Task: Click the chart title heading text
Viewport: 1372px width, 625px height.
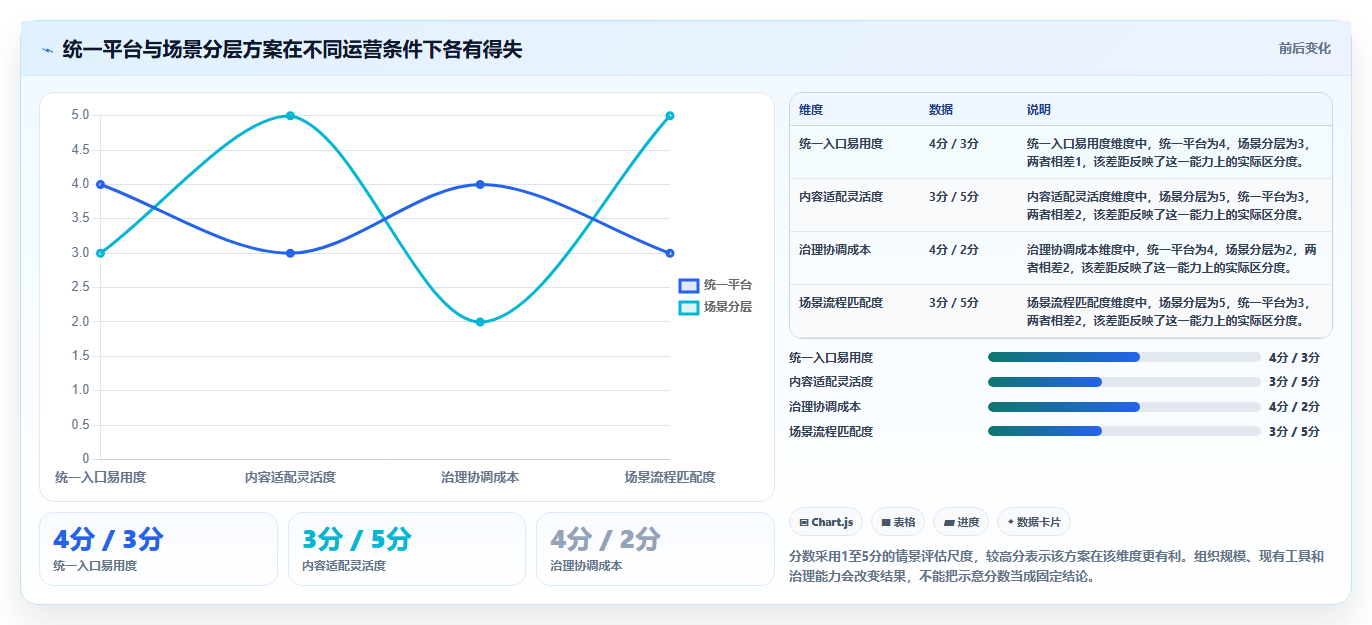Action: point(292,49)
